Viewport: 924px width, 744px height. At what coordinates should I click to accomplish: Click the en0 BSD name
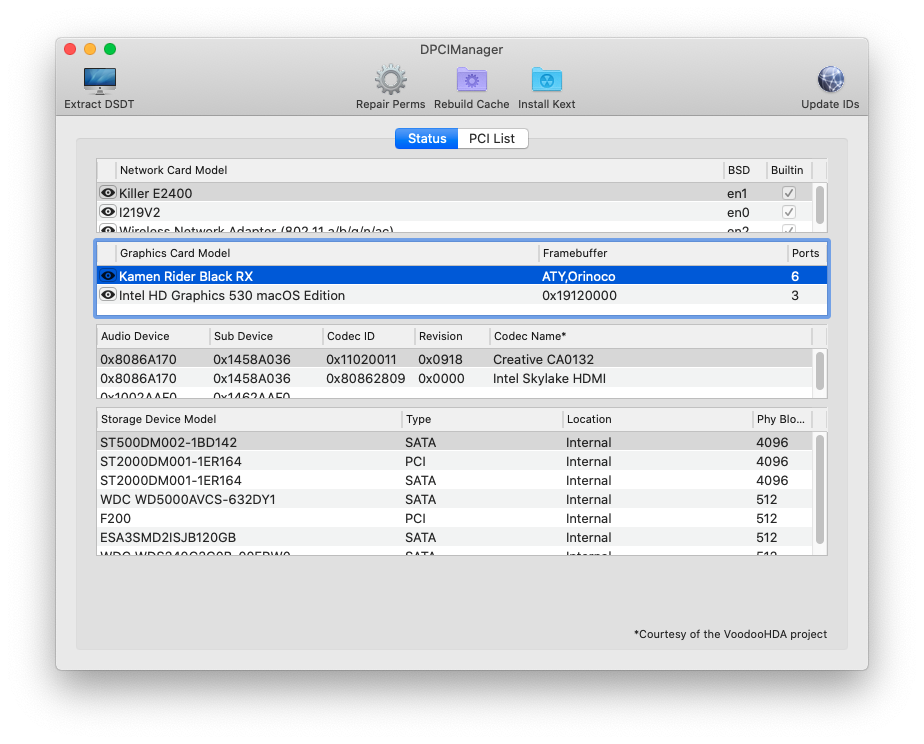pyautogui.click(x=738, y=212)
